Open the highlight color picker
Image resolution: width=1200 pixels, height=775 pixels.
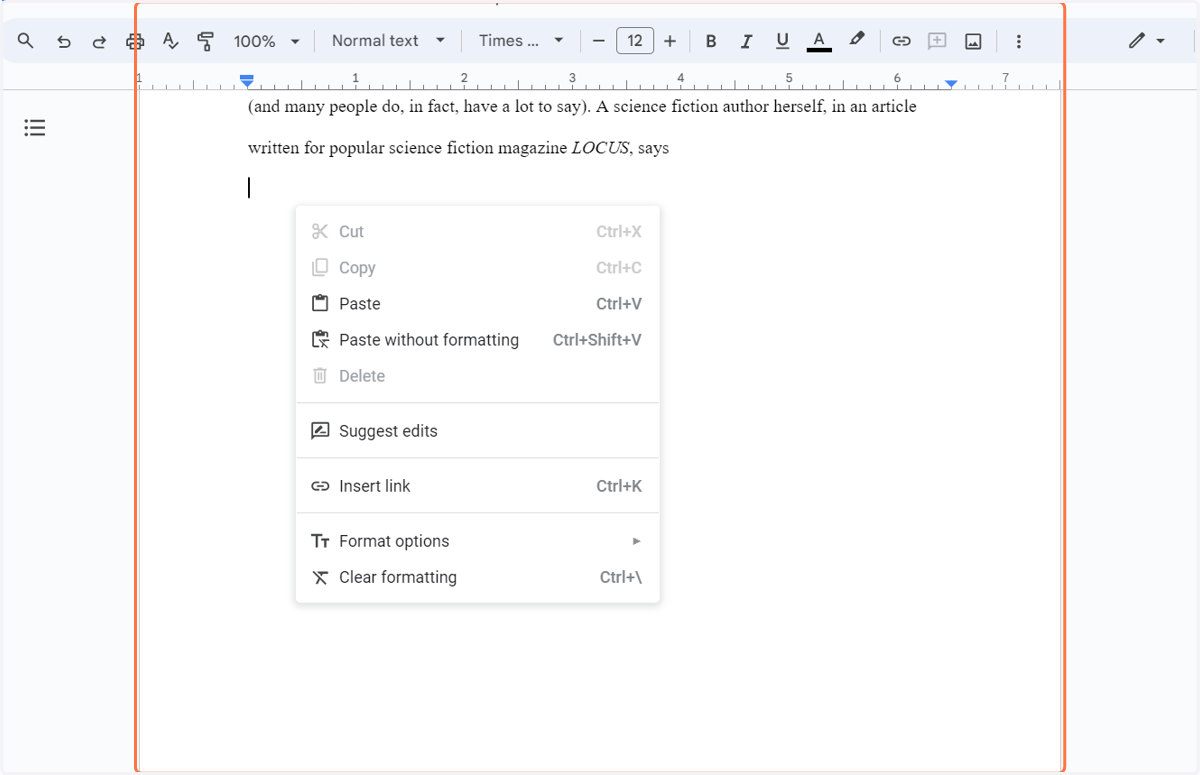(x=856, y=40)
